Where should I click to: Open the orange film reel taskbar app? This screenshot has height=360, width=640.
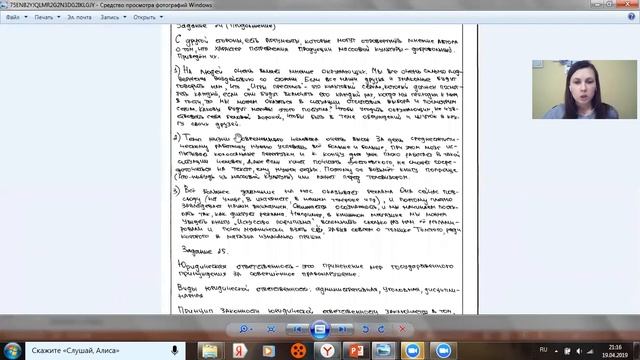click(x=298, y=351)
